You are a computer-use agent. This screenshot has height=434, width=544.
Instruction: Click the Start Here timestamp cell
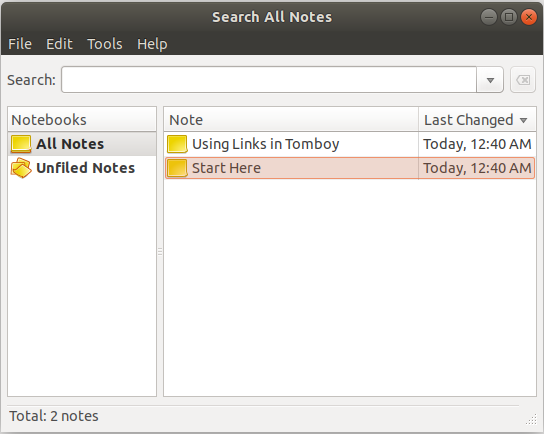(x=477, y=168)
